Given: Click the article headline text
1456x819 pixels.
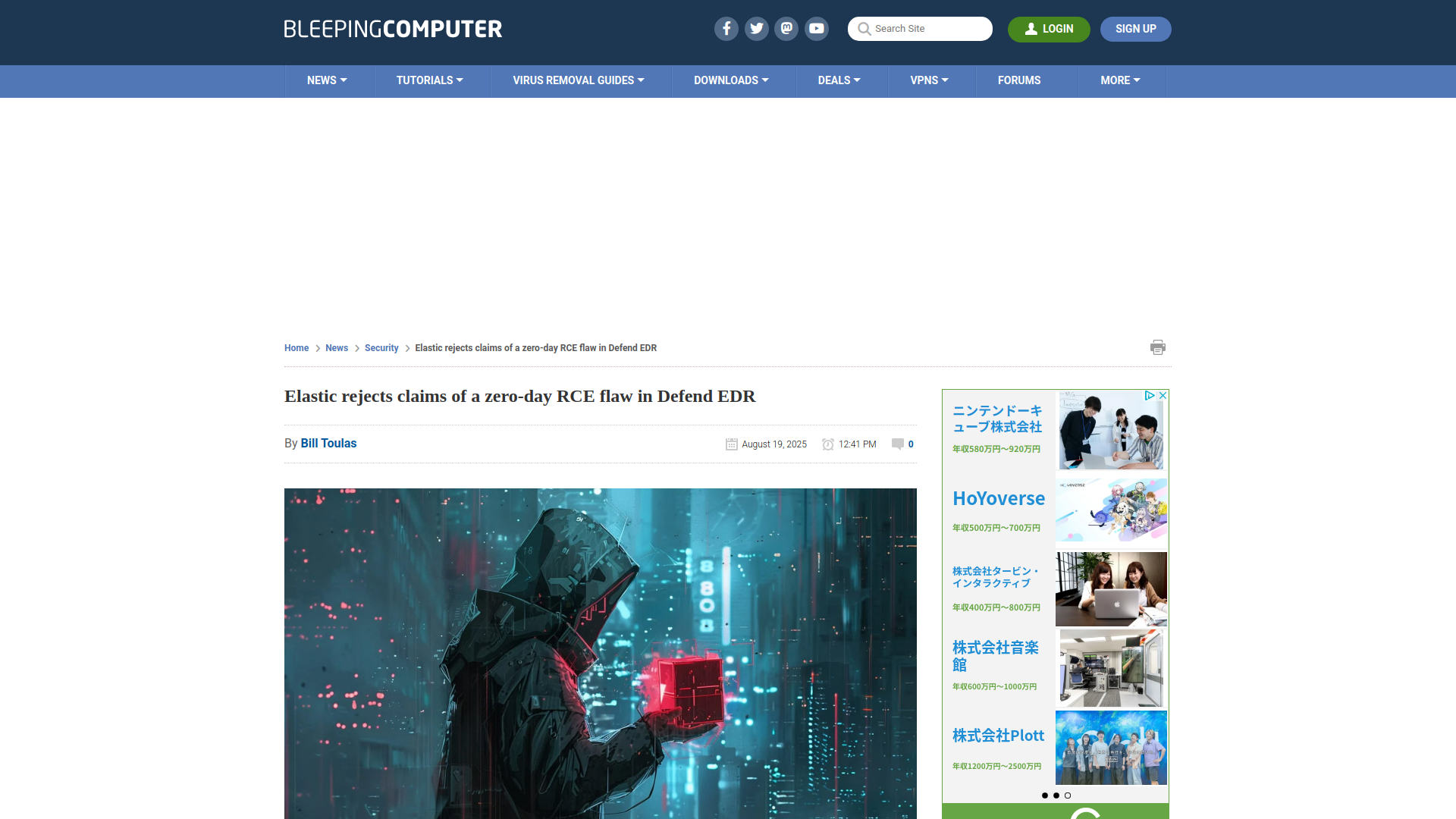Looking at the screenshot, I should click(519, 397).
